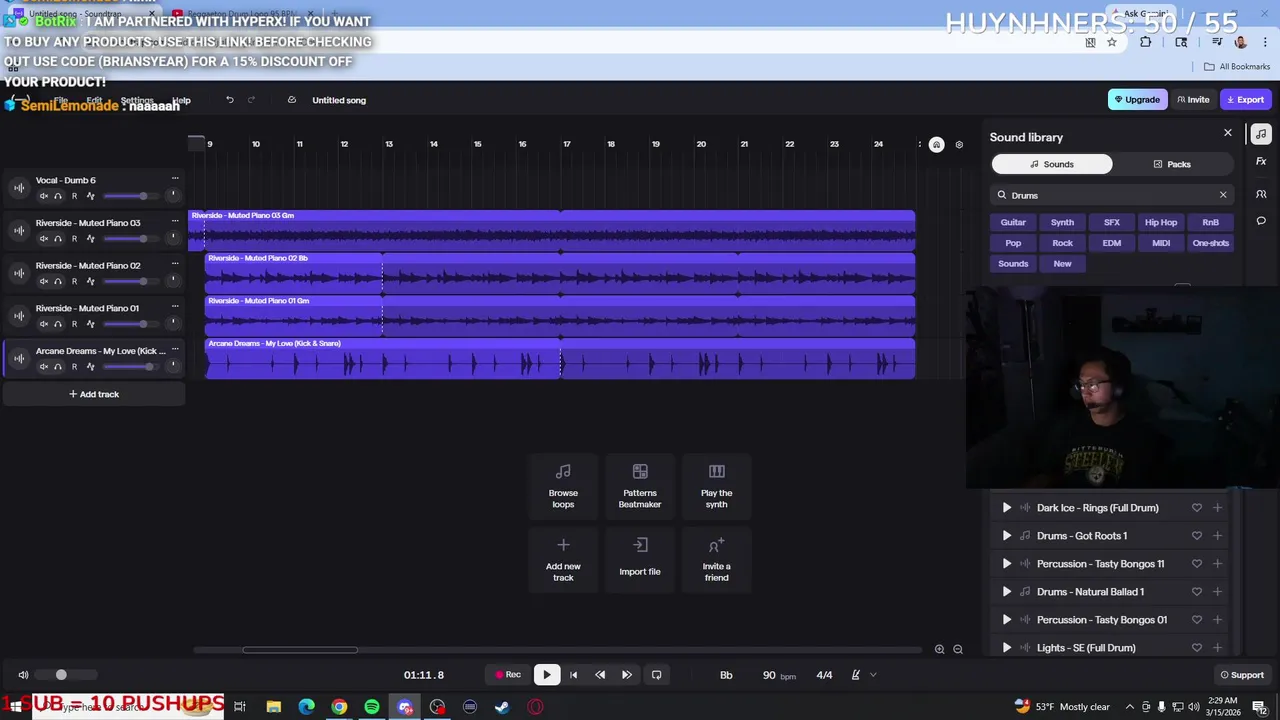Open Play the synth
This screenshot has width=1280, height=720.
716,486
